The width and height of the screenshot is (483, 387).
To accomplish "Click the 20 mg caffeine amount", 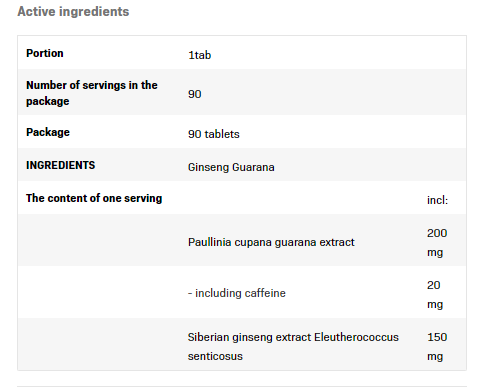I will (435, 294).
